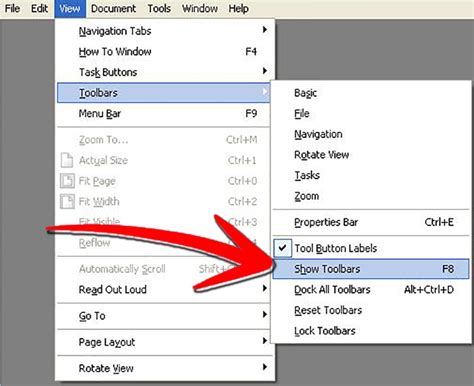This screenshot has height=386, width=474.
Task: Select the Zoom To... entry
Action: click(163, 140)
